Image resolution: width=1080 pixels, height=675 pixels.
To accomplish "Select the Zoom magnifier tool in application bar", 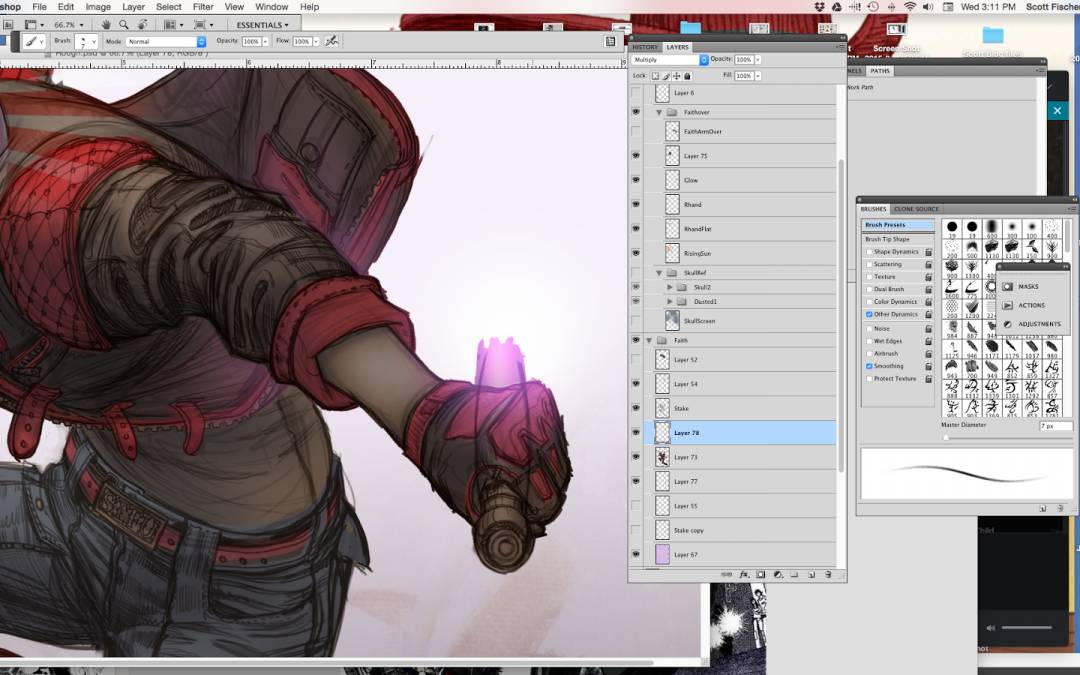I will pyautogui.click(x=124, y=25).
